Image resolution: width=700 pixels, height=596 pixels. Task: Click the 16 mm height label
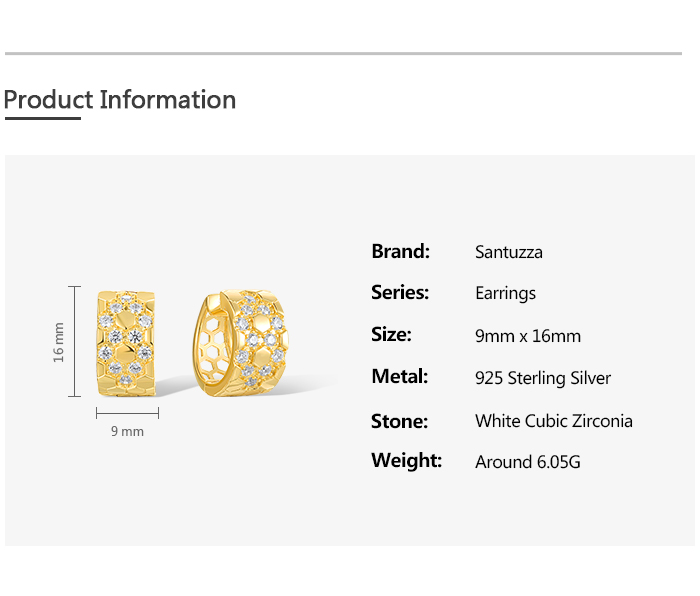click(x=59, y=341)
